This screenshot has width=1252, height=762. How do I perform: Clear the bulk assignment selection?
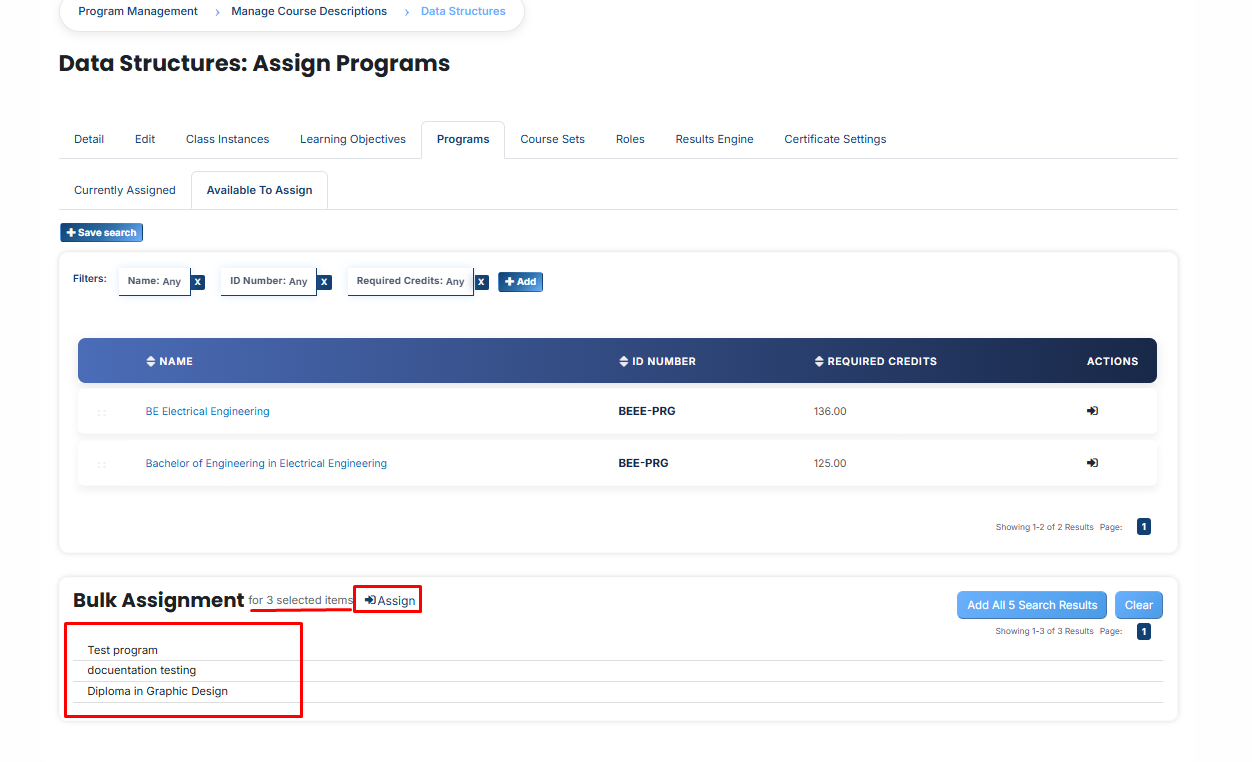(1139, 605)
